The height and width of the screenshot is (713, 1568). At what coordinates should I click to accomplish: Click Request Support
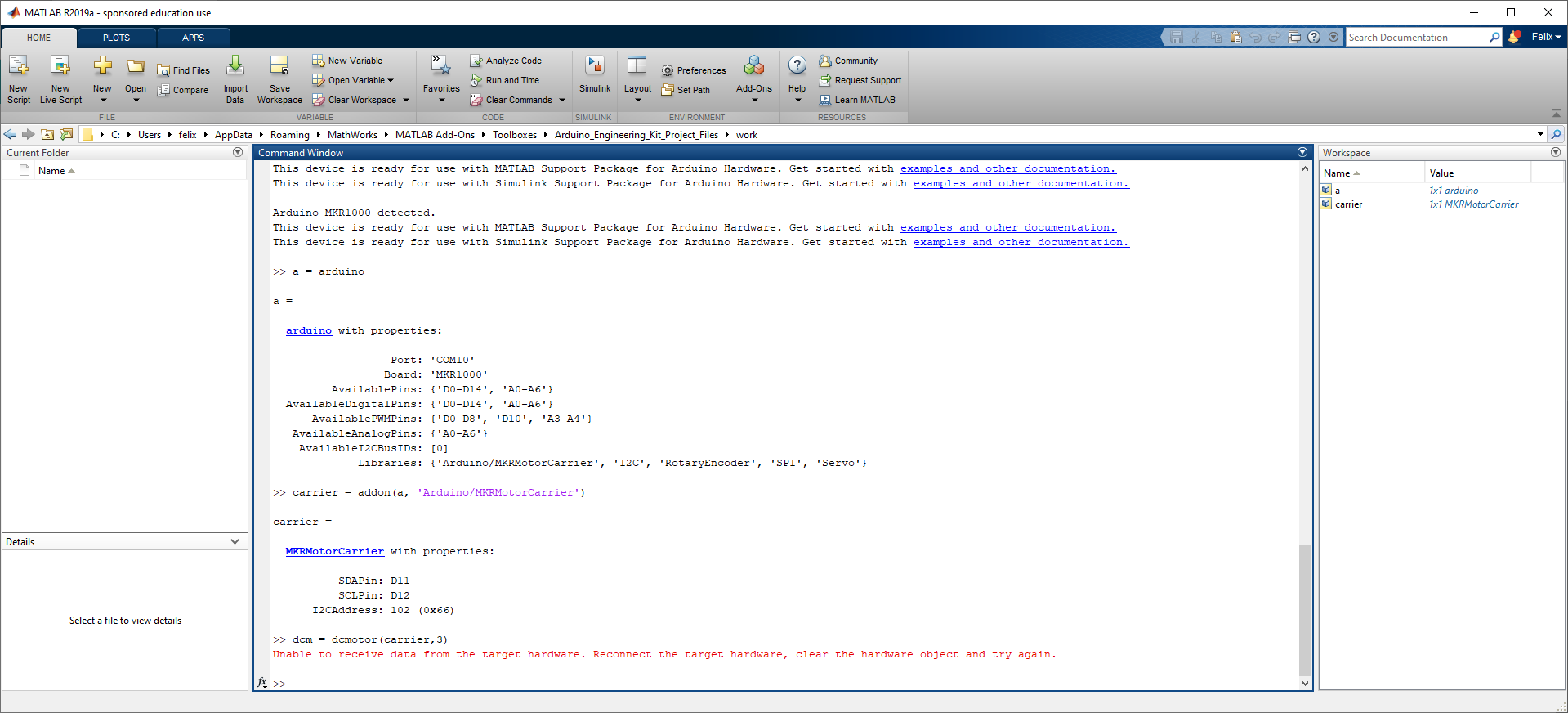(860, 80)
